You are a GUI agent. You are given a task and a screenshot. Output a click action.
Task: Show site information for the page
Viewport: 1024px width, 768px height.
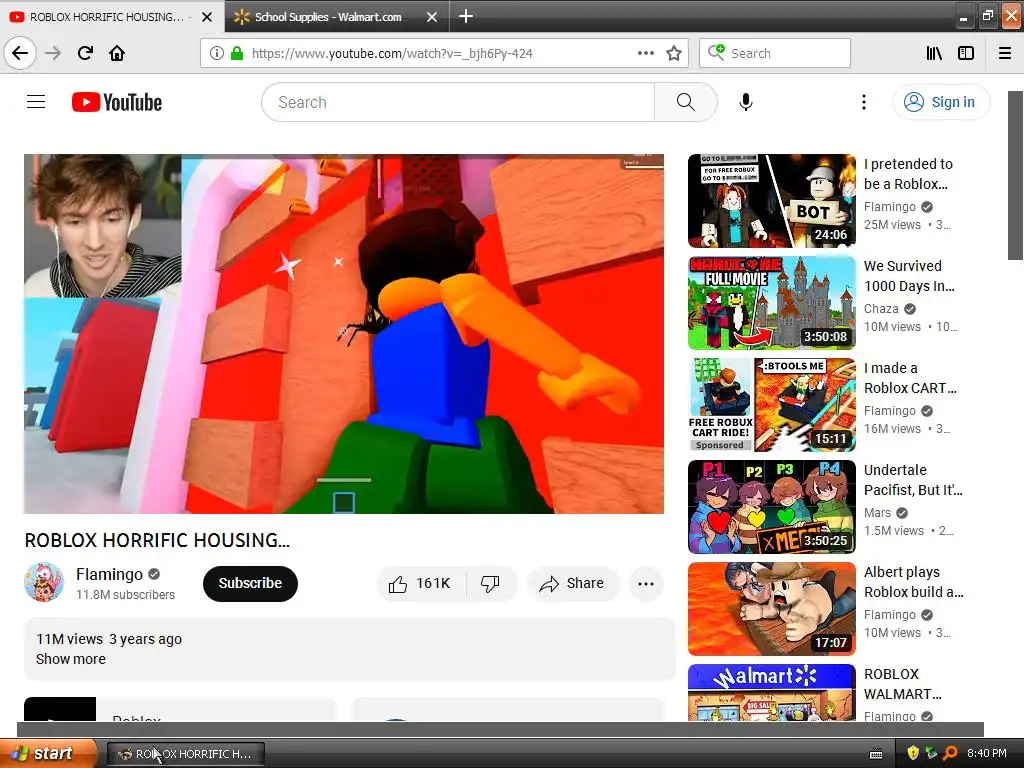[x=216, y=54]
